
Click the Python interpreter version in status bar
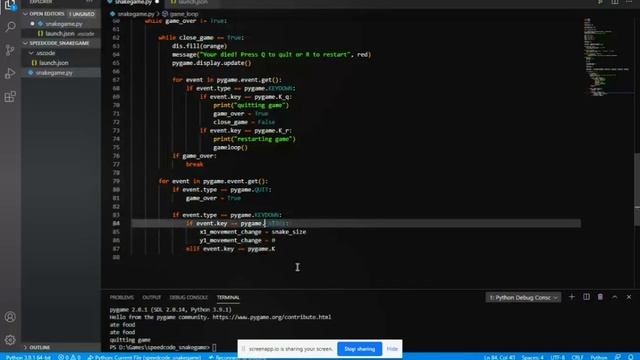28,357
